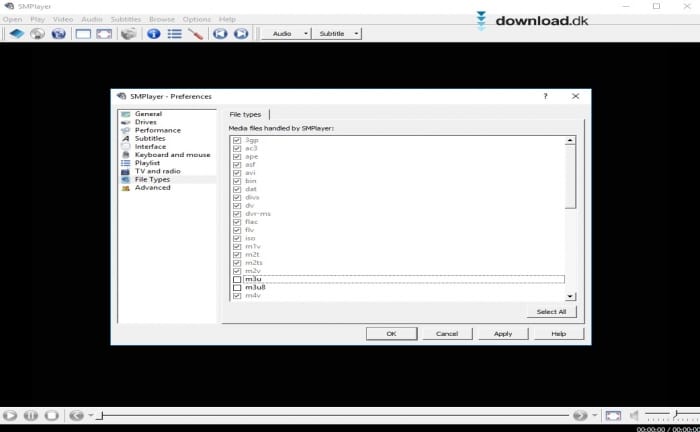Open the Audio track dropdown
Screen dimensions: 700x432
286,33
